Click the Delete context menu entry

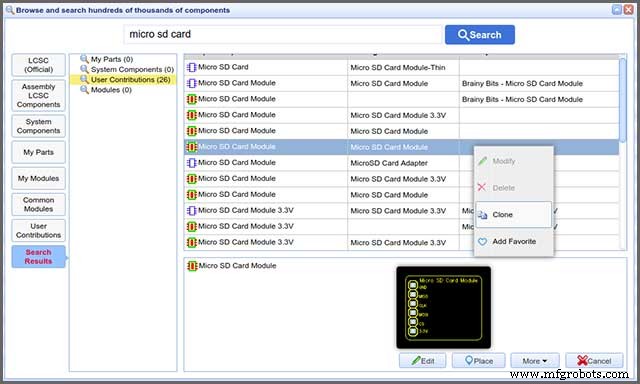point(513,188)
